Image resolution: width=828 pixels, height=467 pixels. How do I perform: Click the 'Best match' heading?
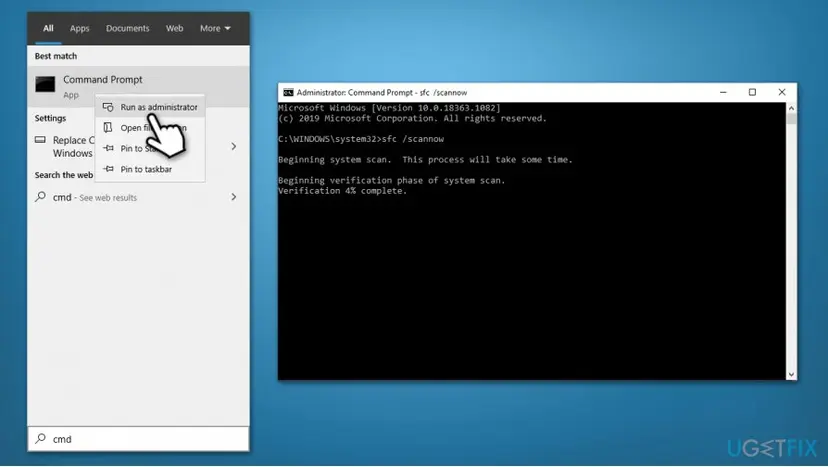(56, 56)
